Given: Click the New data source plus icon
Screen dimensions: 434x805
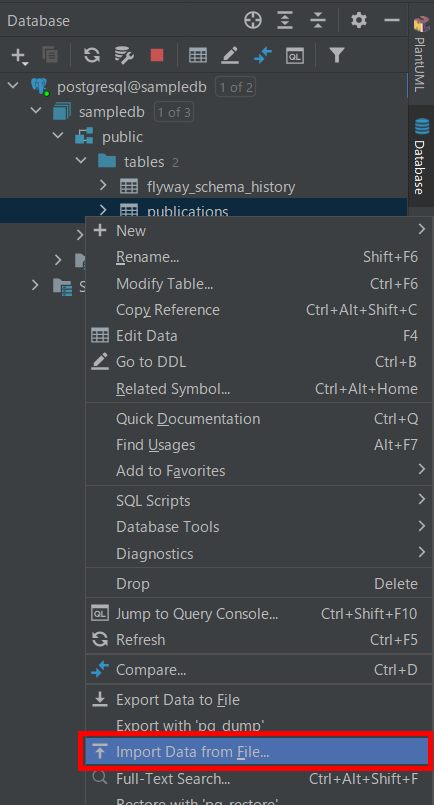Looking at the screenshot, I should point(19,55).
